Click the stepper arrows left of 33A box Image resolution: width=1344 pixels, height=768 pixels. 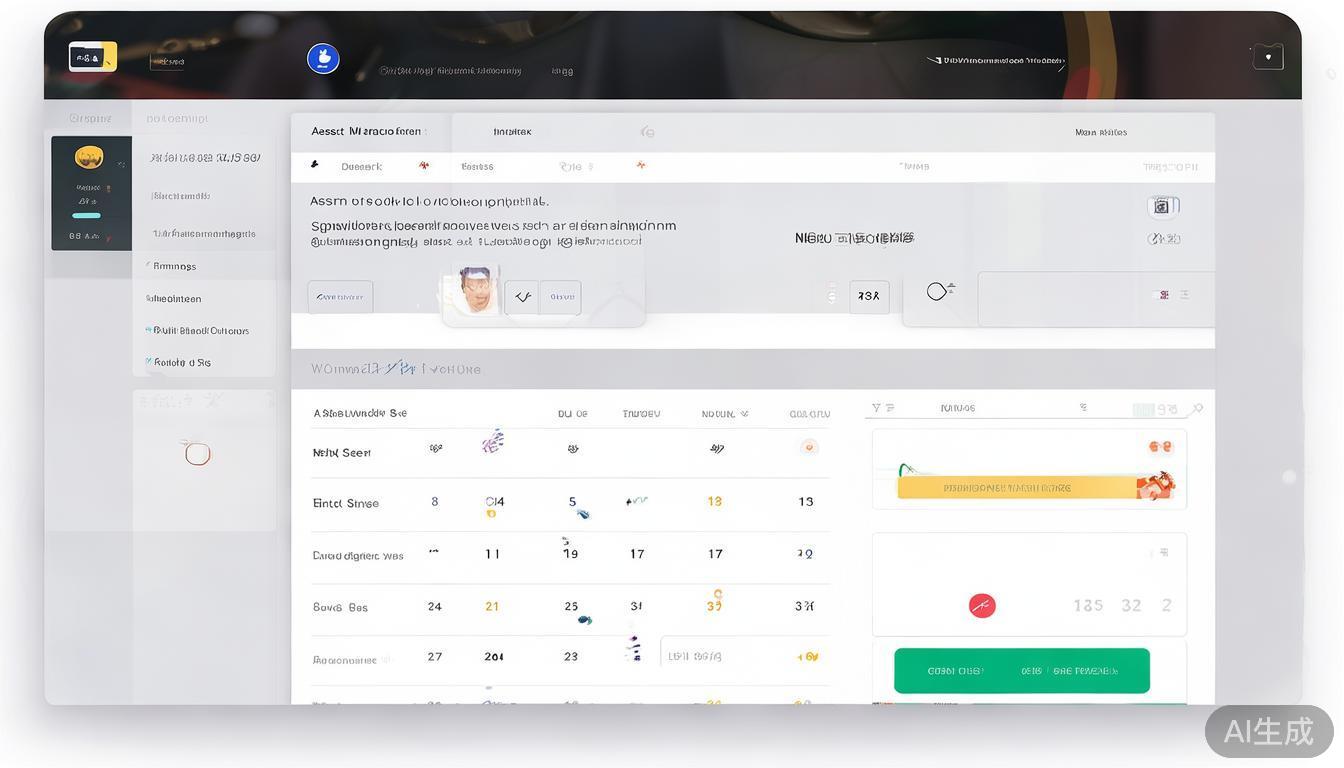pyautogui.click(x=832, y=294)
